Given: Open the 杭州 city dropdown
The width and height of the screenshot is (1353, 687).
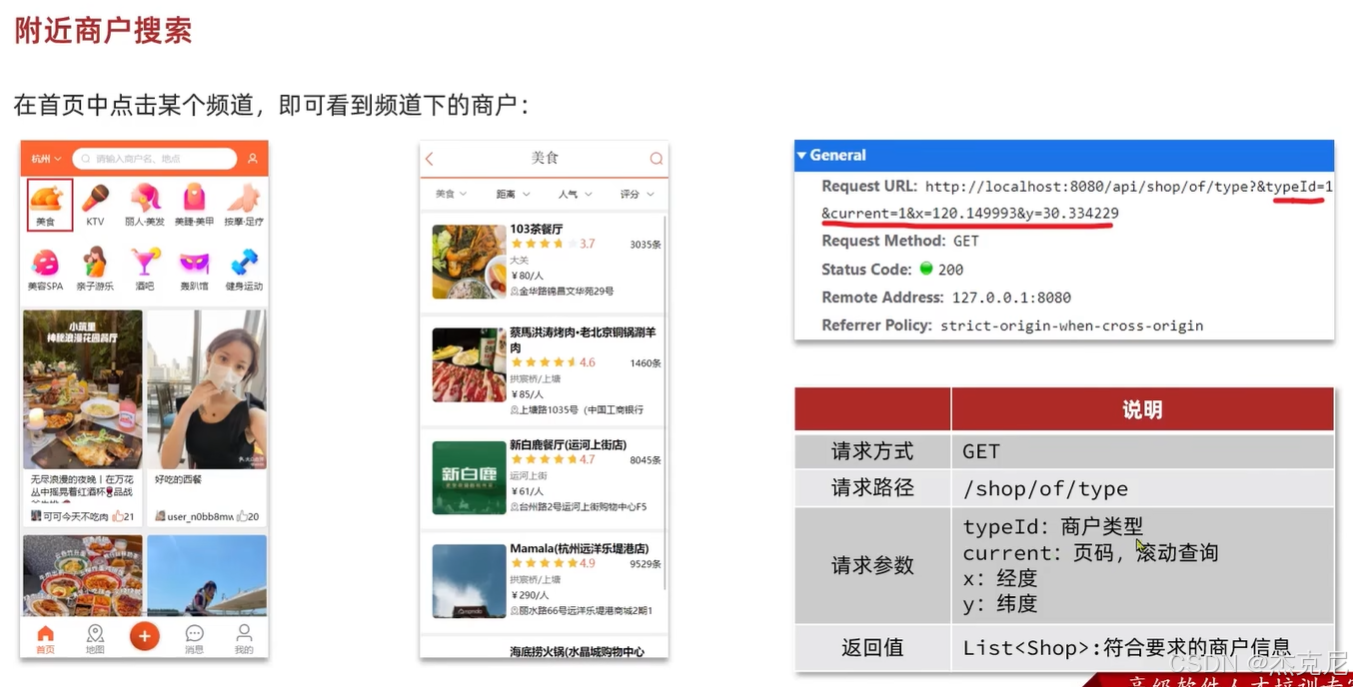Looking at the screenshot, I should point(46,159).
